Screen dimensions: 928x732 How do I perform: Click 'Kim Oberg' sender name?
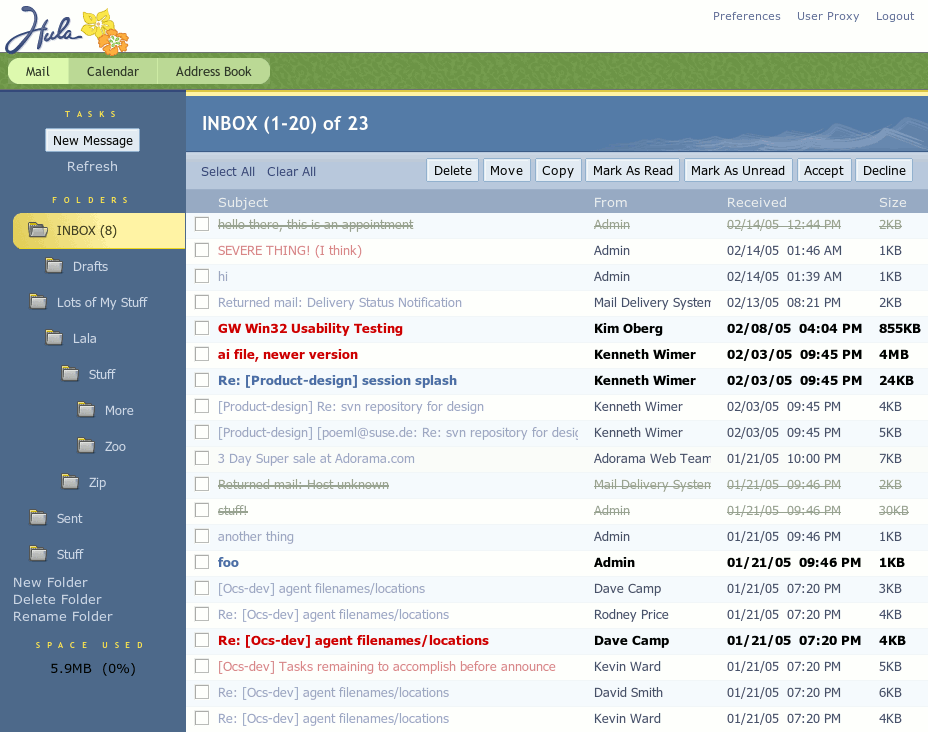coord(628,328)
